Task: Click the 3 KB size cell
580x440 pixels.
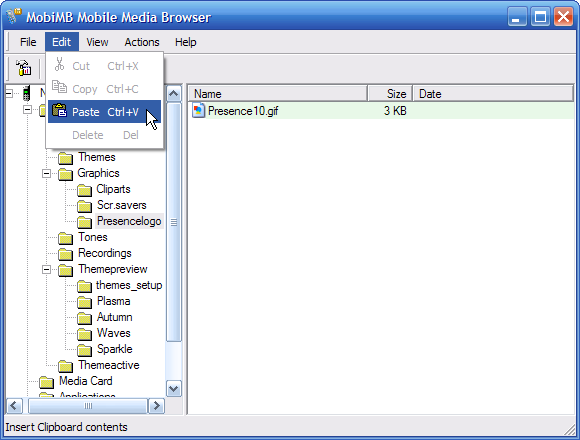Action: 395,111
